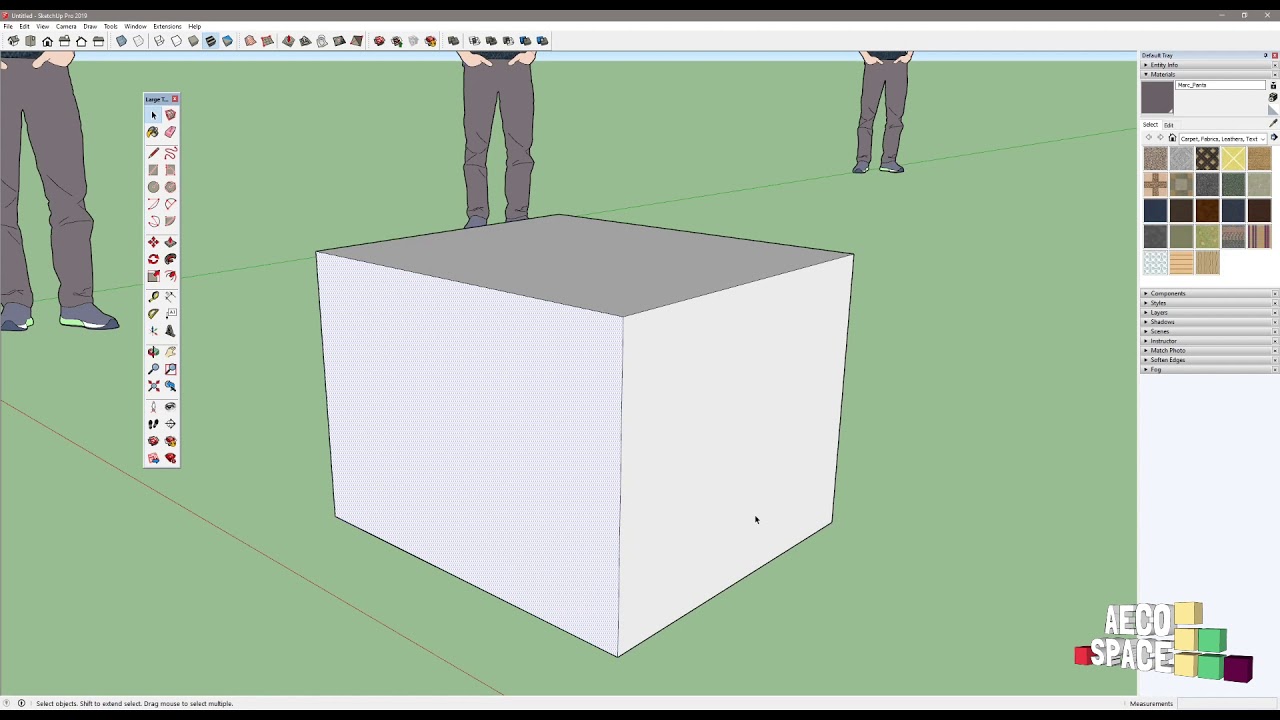Screen dimensions: 1280x720
Task: Select the Text label tool
Action: point(170,313)
